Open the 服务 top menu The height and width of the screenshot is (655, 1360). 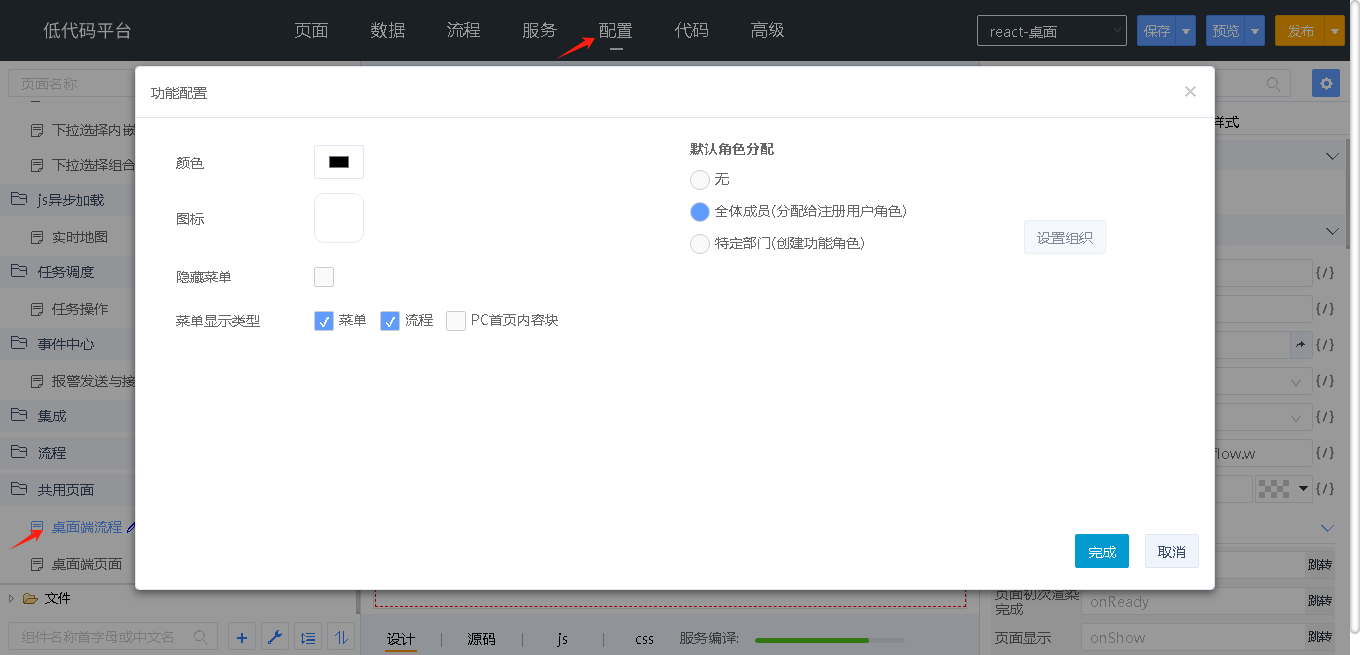[x=539, y=31]
